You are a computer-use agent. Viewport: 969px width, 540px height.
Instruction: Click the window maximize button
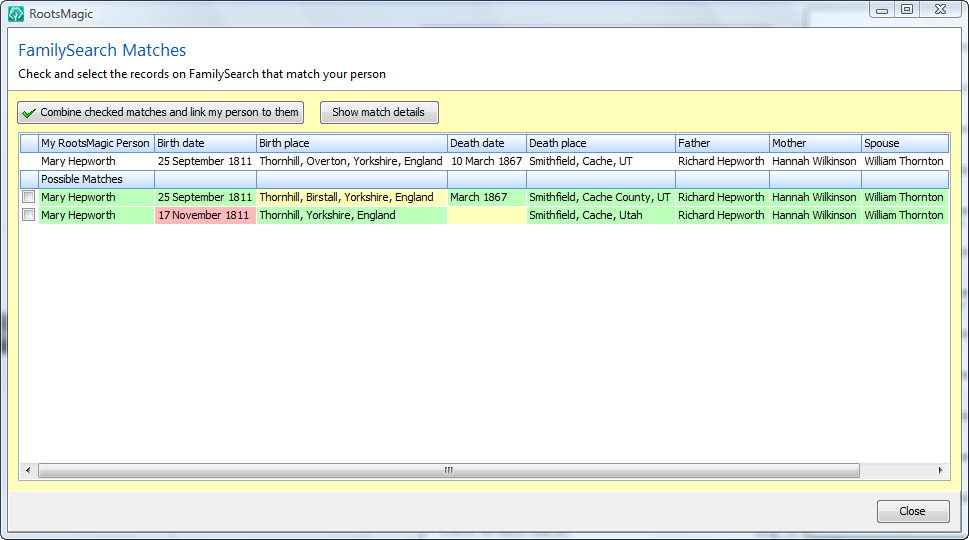(x=907, y=9)
